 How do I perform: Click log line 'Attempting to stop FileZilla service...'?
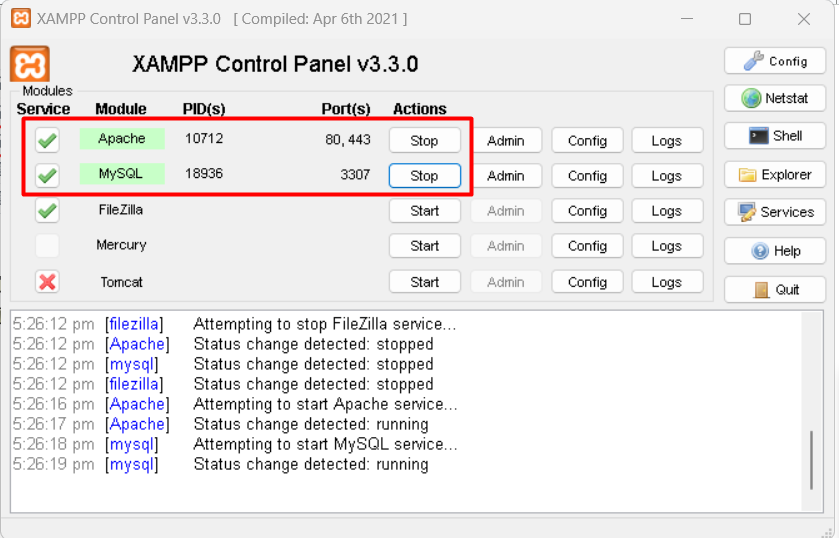point(325,324)
